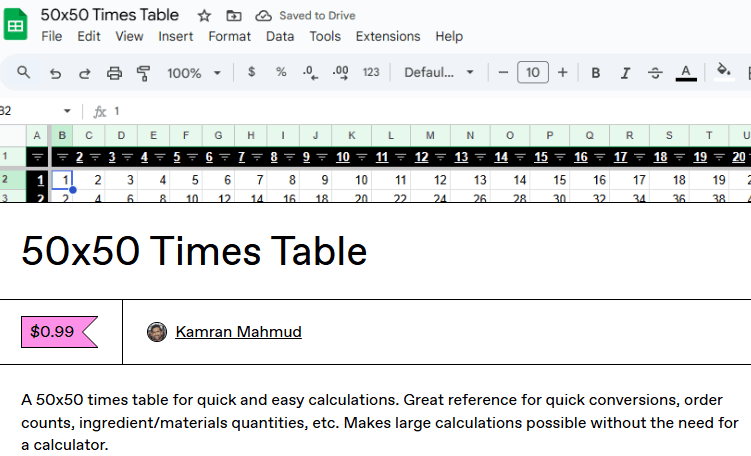The height and width of the screenshot is (456, 751).
Task: Click the search menus magnifier icon
Action: coord(24,73)
